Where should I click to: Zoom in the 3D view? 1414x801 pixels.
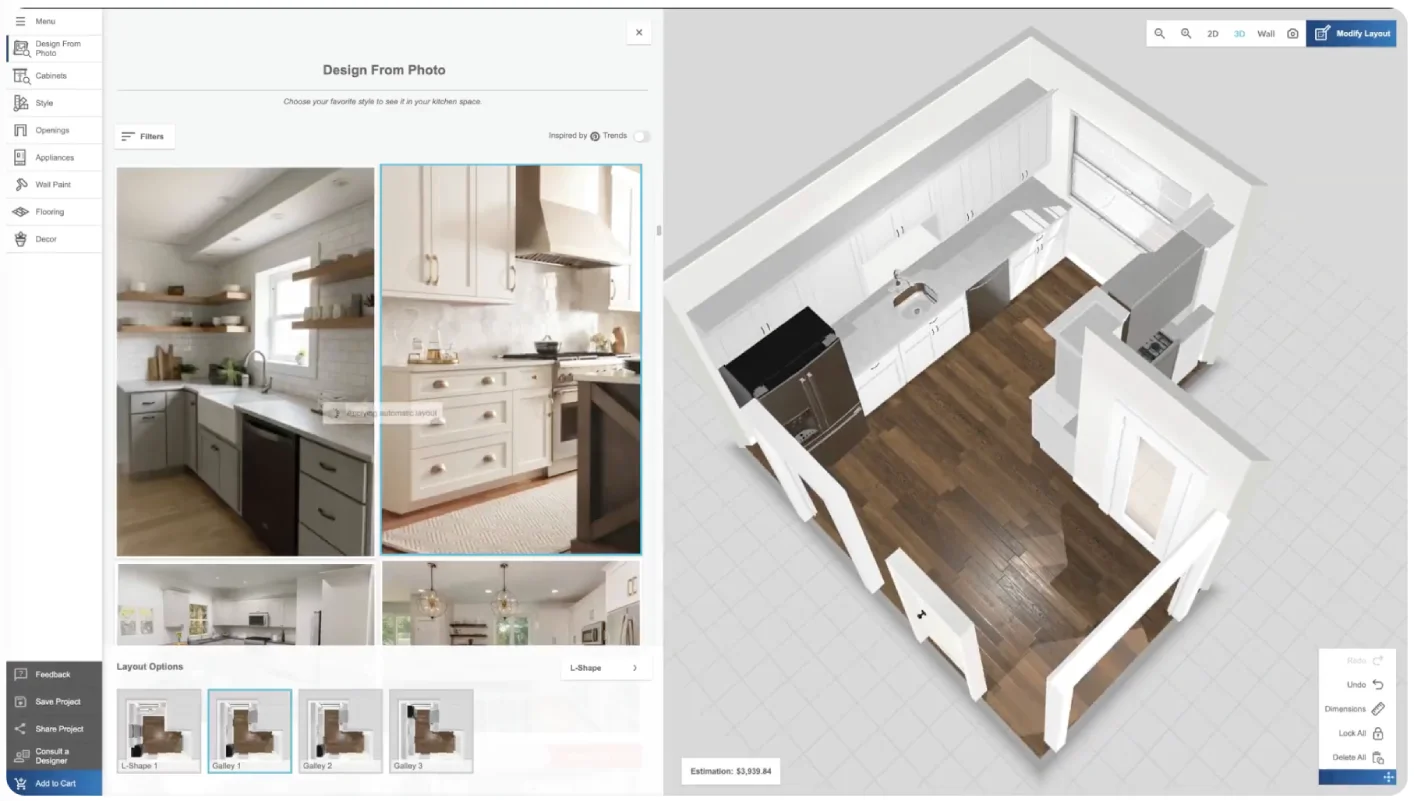coord(1186,33)
